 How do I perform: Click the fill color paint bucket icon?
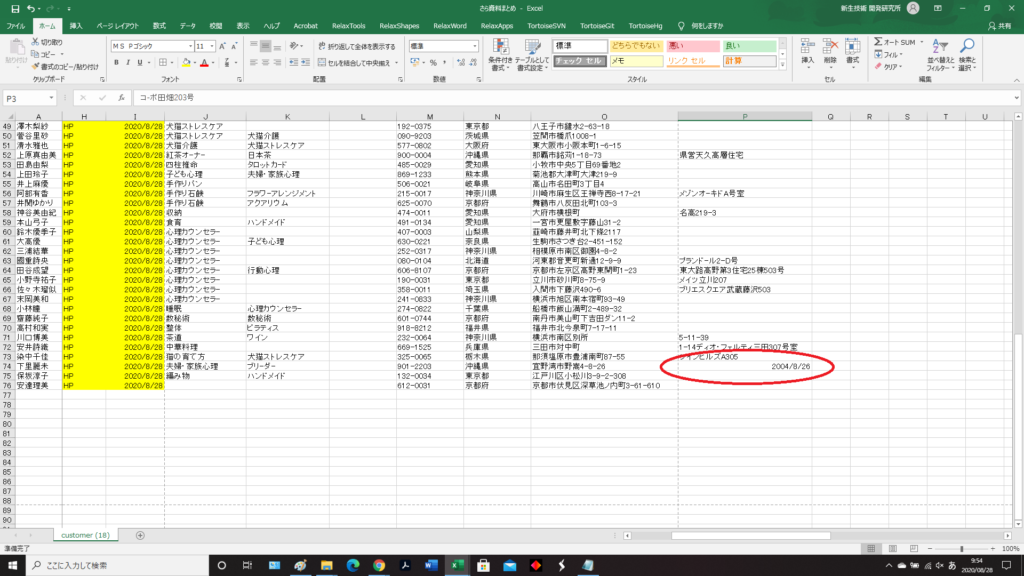183,62
